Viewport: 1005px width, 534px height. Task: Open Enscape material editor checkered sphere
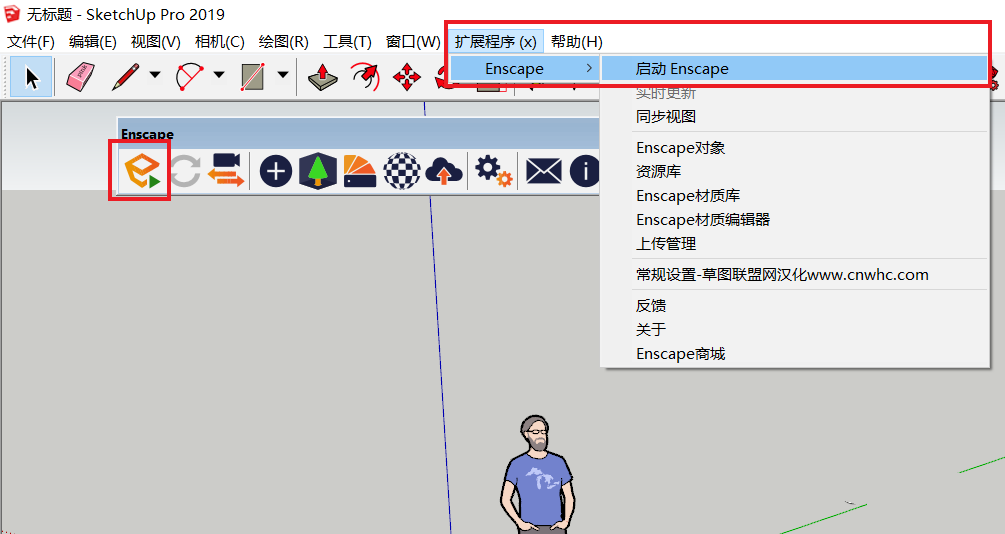pyautogui.click(x=402, y=171)
